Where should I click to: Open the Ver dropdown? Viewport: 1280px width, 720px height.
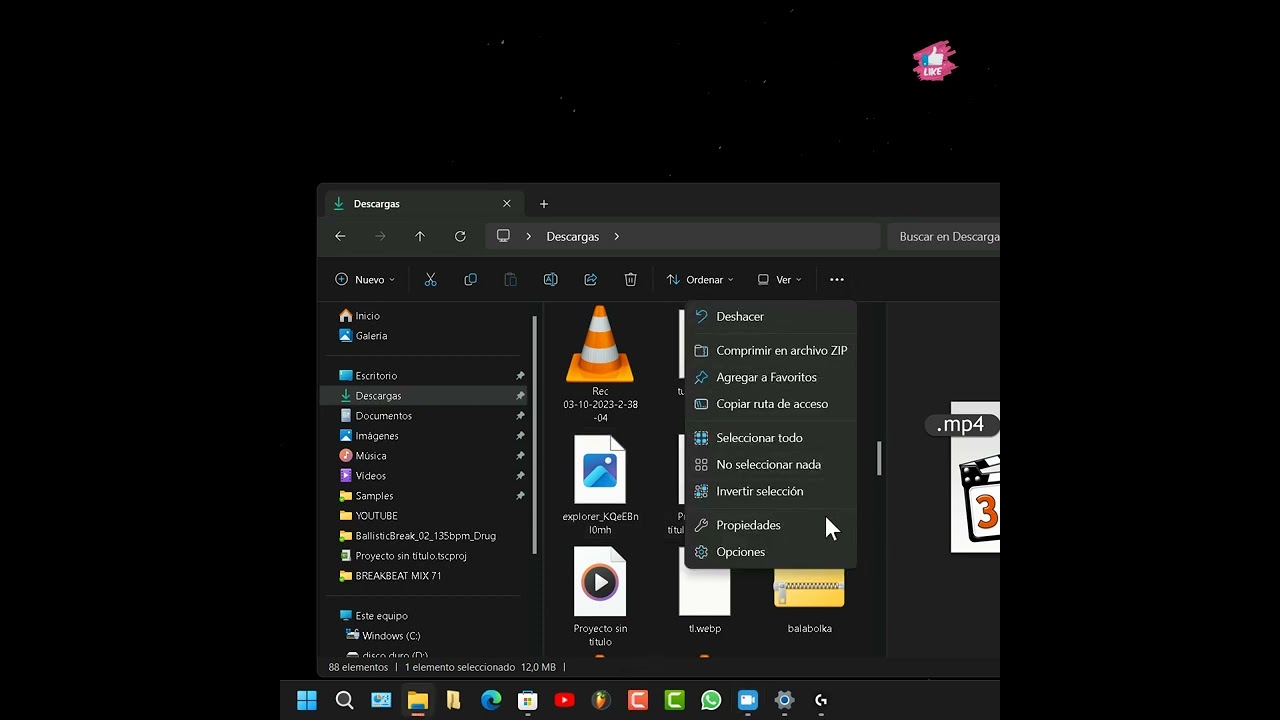tap(779, 280)
